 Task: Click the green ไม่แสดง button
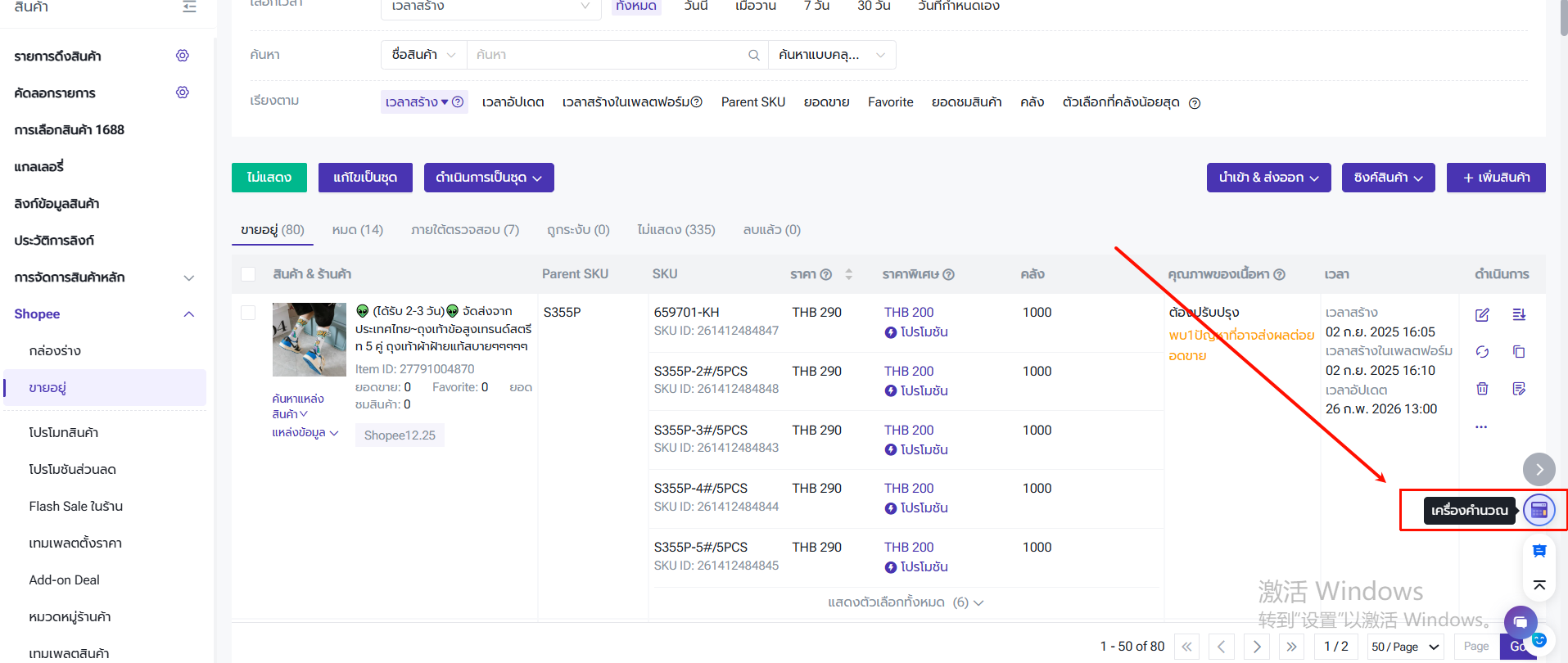coord(269,178)
